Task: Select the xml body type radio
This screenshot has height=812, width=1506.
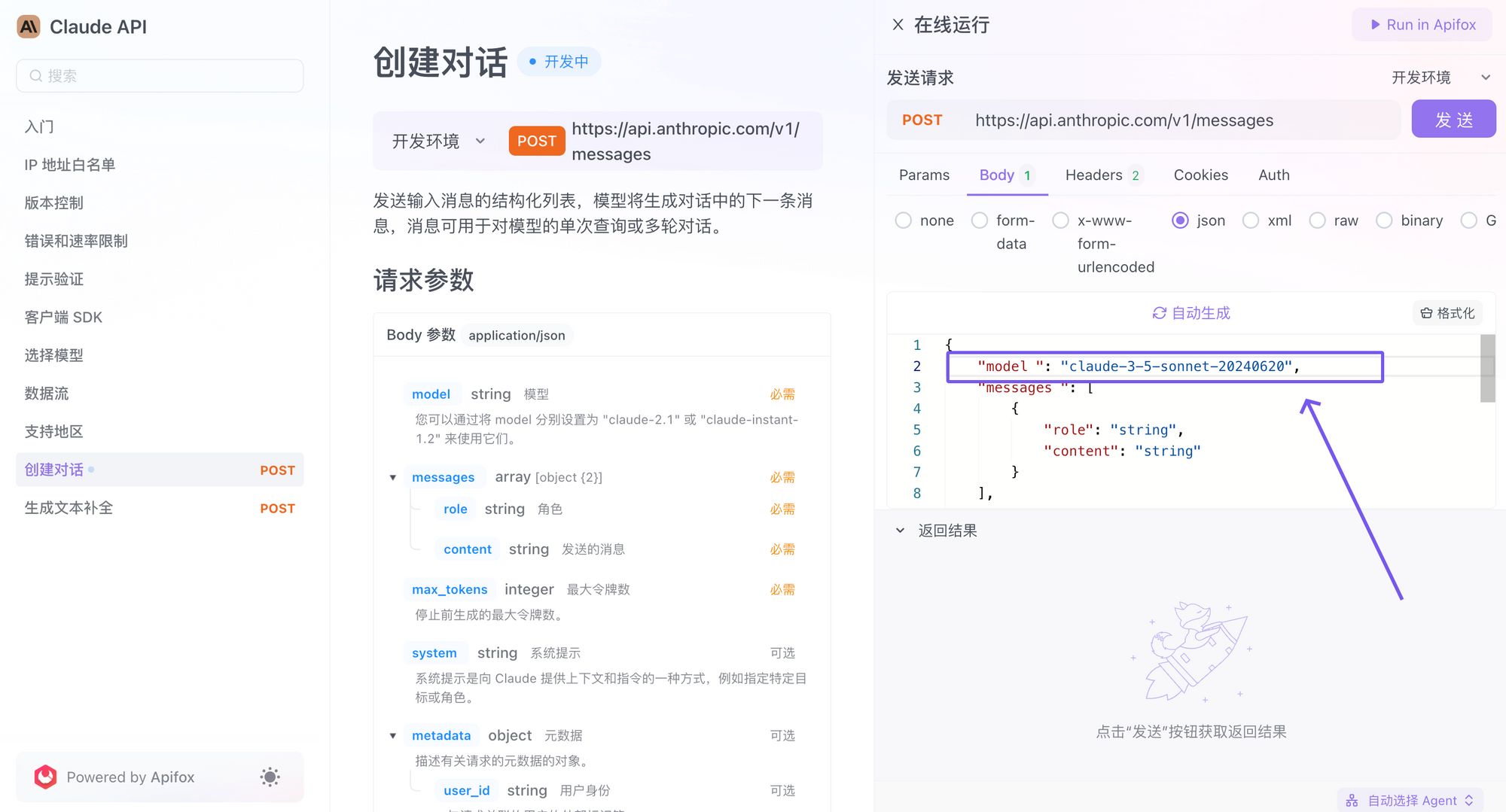Action: point(1251,220)
